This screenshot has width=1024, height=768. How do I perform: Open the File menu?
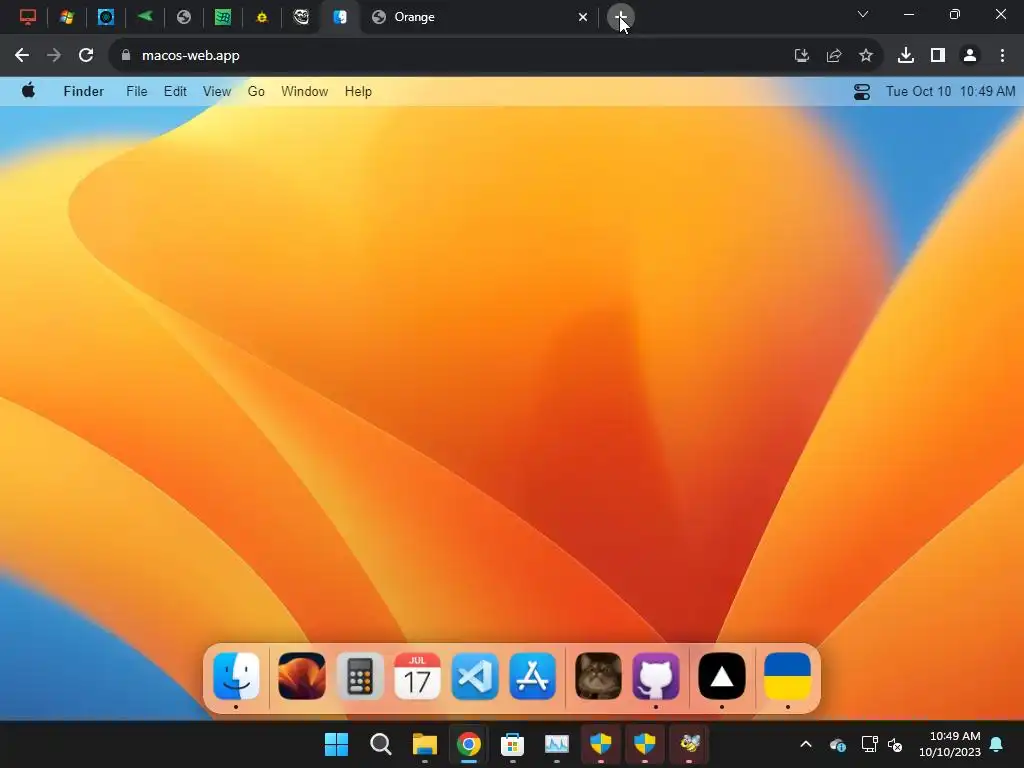(136, 91)
